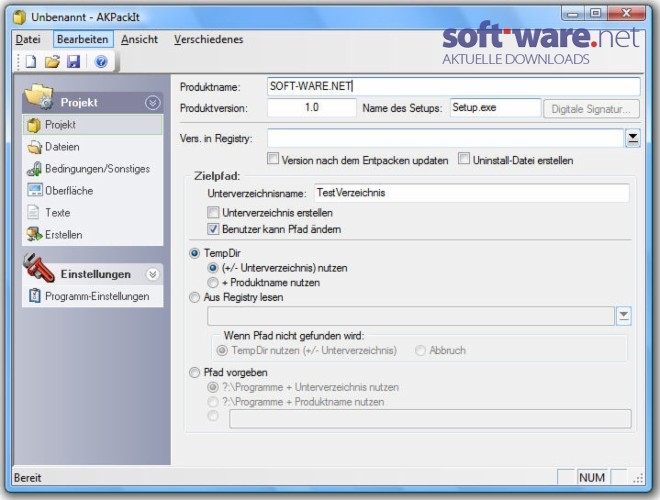Close the AKPackIt window
The image size is (660, 500).
coord(626,13)
